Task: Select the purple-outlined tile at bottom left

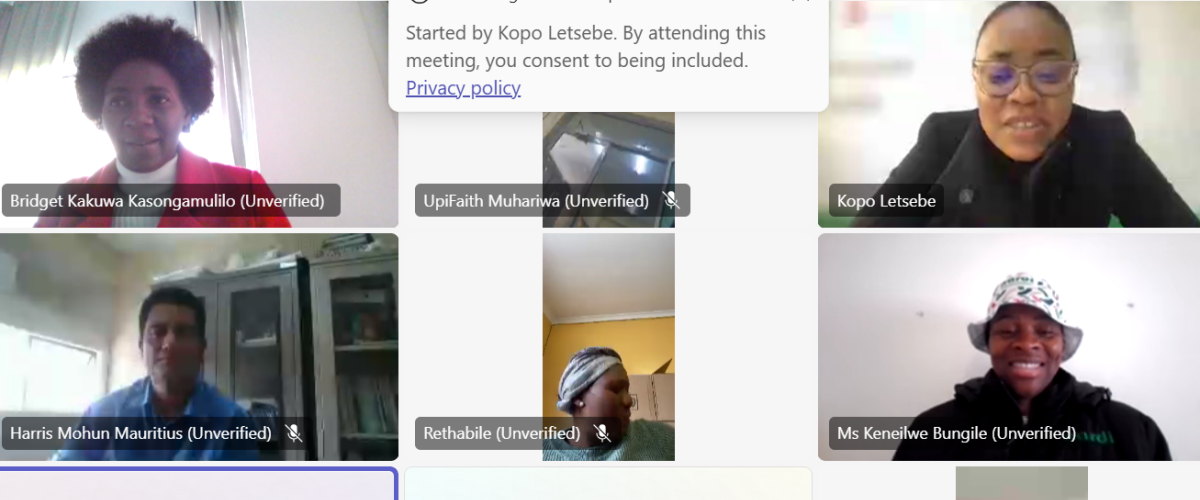Action: [199, 484]
